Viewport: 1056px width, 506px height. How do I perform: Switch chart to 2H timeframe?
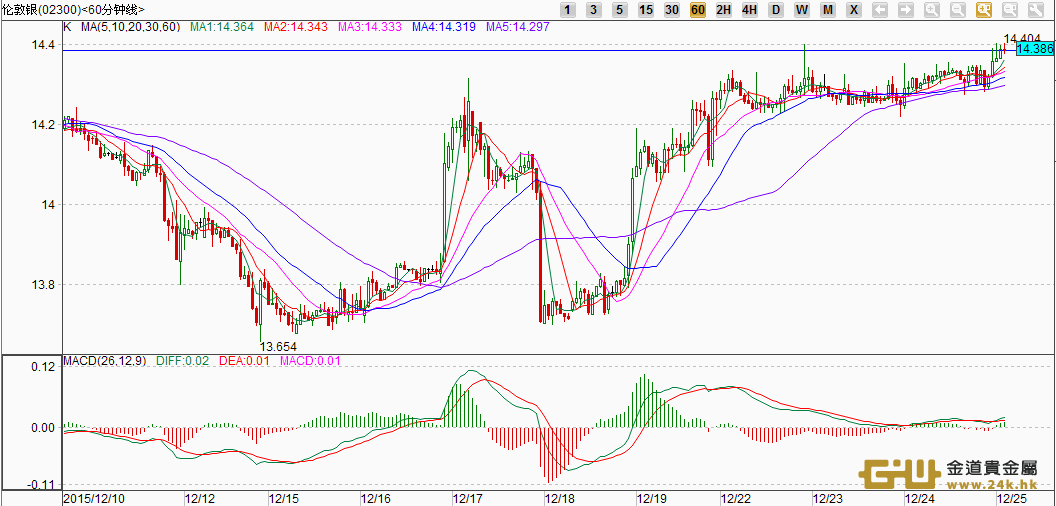click(x=724, y=10)
